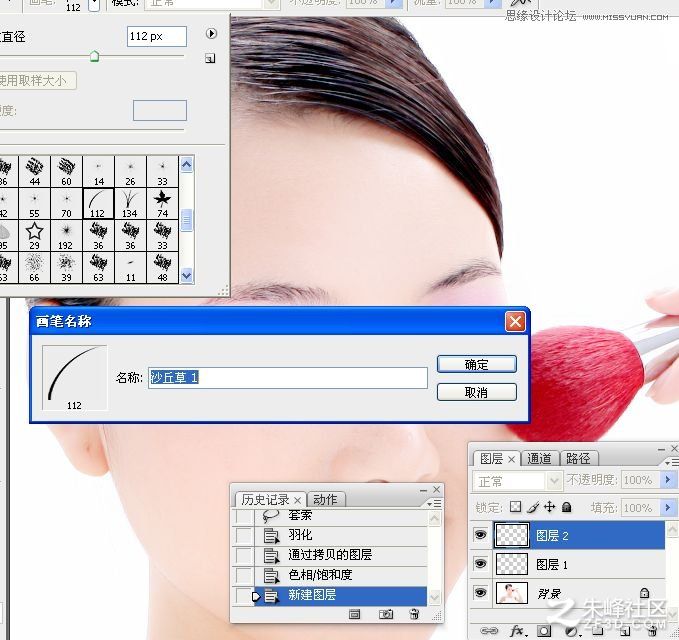Image resolution: width=679 pixels, height=640 pixels.
Task: Select the 112 curved grass brush preset
Action: (x=98, y=203)
